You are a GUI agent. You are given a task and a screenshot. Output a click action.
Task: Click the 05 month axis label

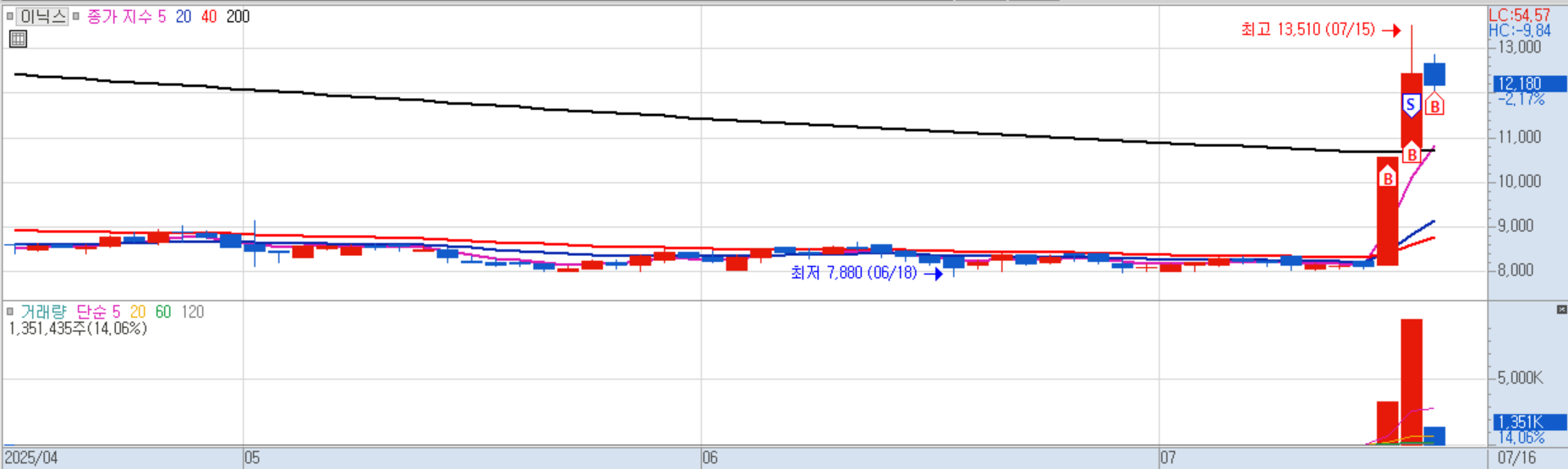click(x=252, y=458)
